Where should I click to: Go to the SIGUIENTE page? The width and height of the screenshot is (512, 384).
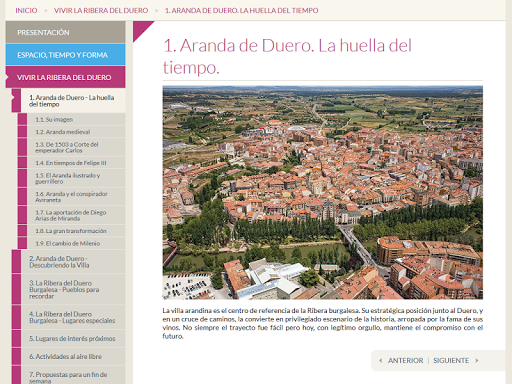451,360
